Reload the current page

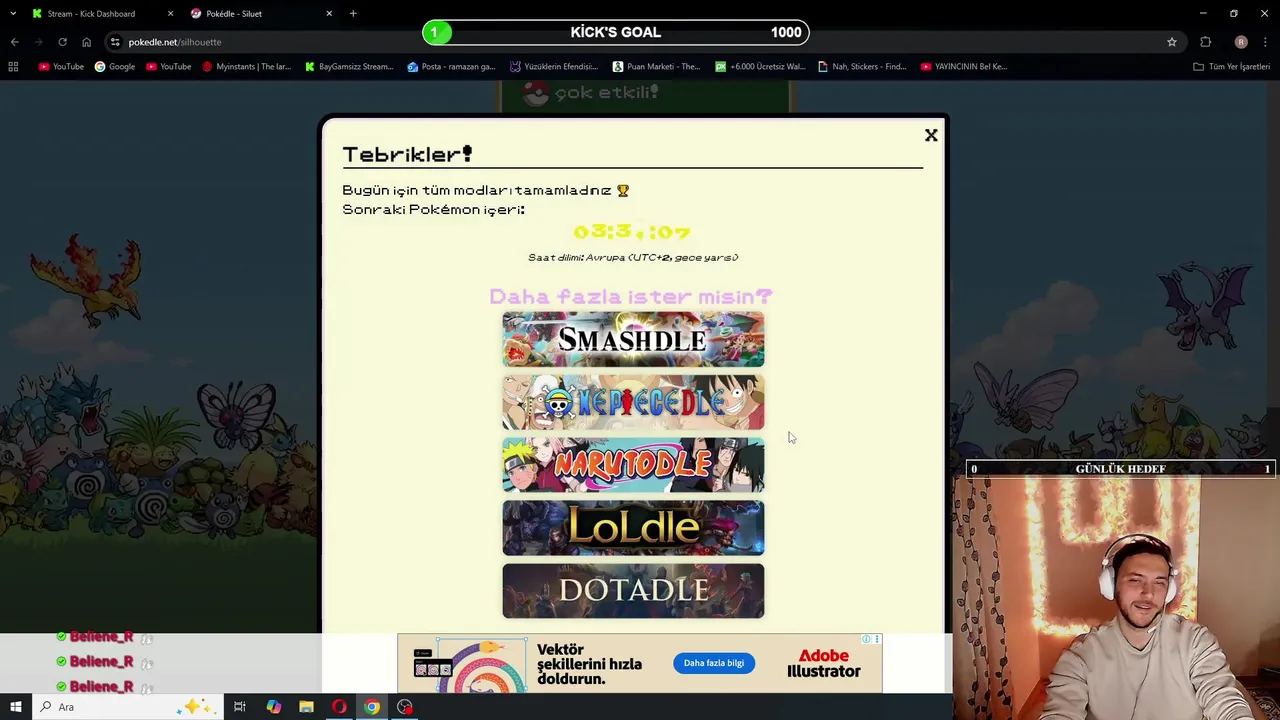pos(62,42)
